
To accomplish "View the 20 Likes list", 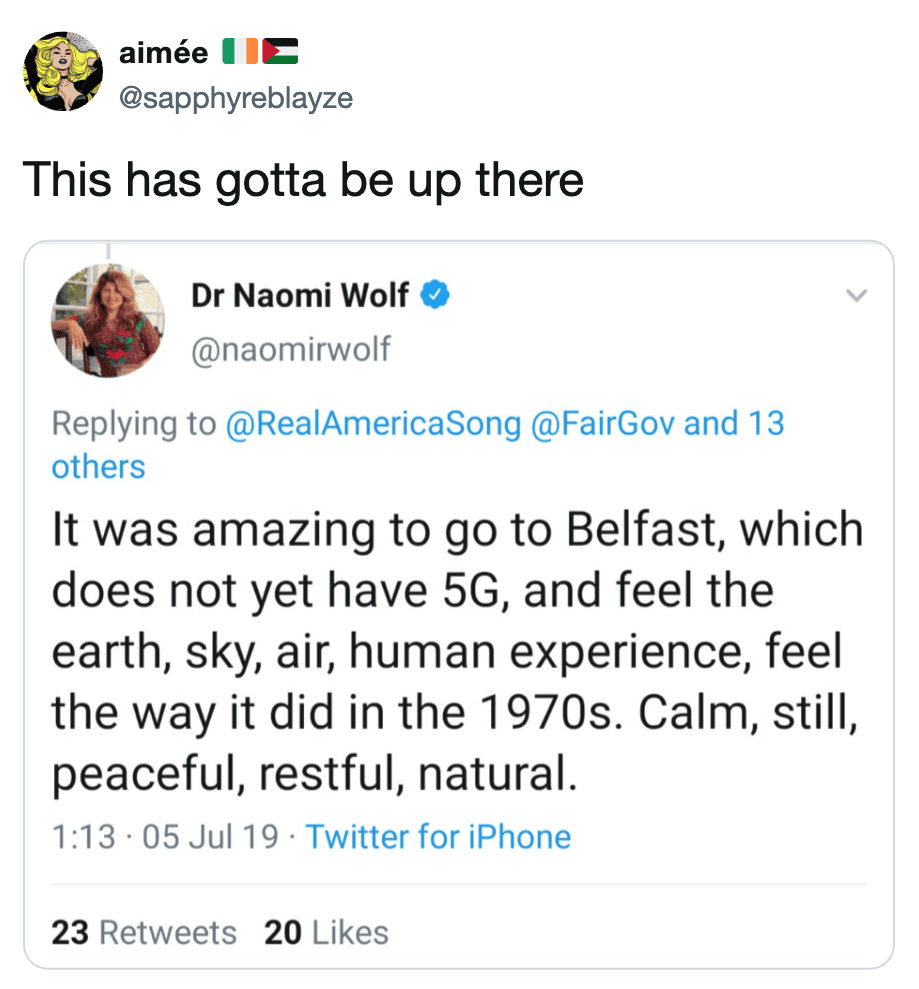I will (x=326, y=932).
